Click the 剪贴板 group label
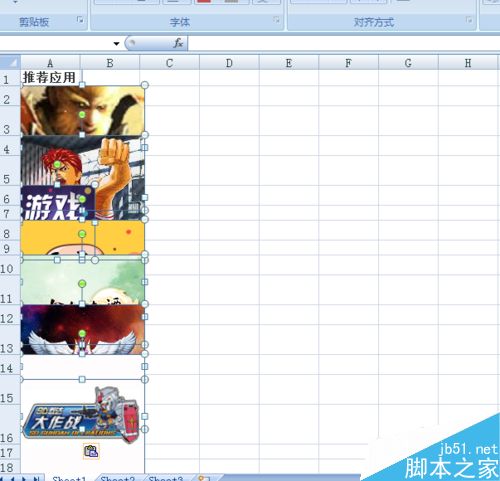 pos(34,22)
